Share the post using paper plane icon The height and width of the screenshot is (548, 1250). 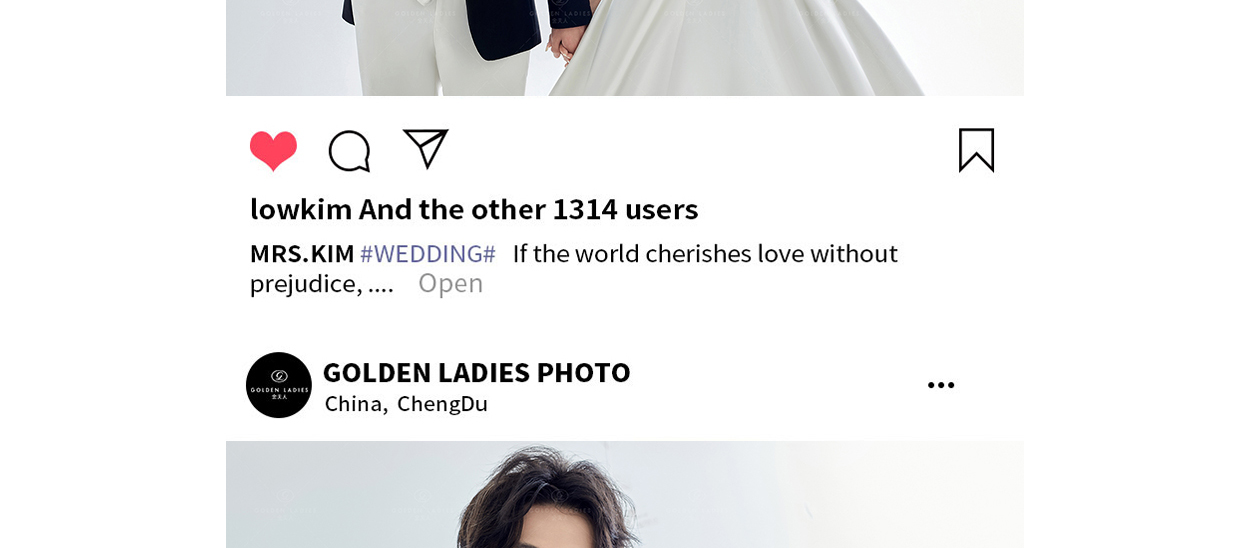426,149
